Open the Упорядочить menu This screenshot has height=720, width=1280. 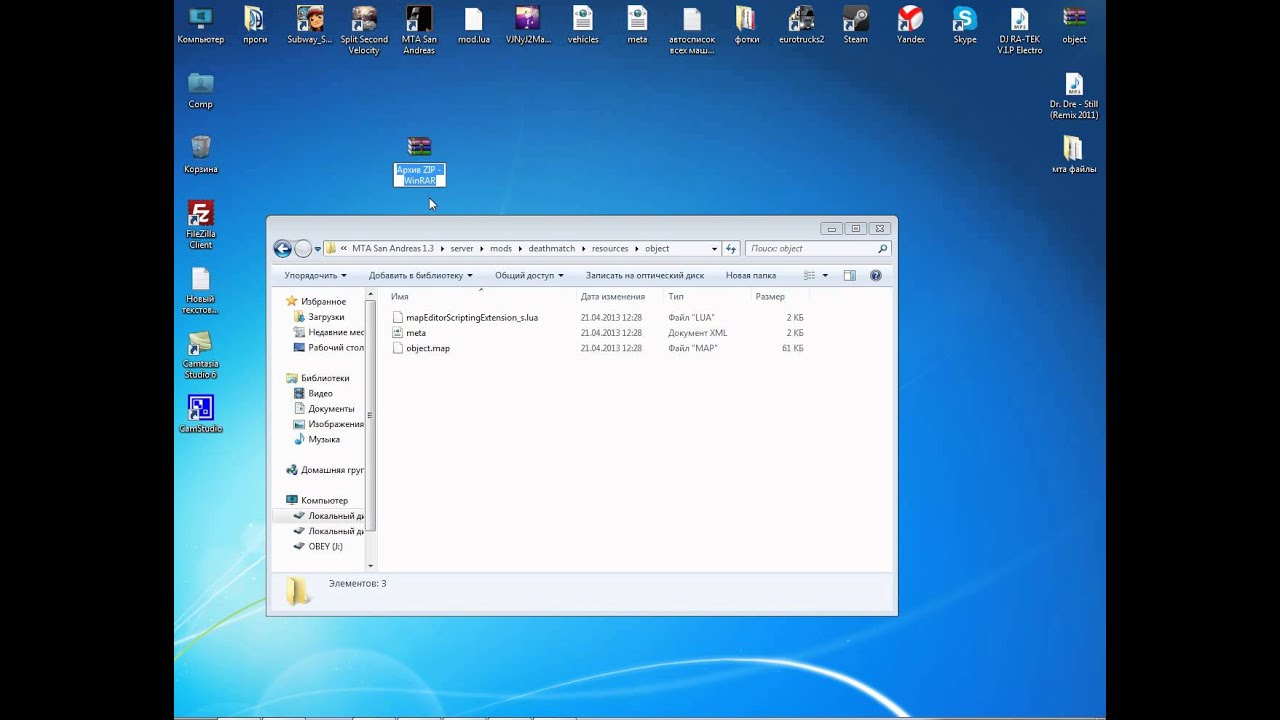tap(315, 275)
